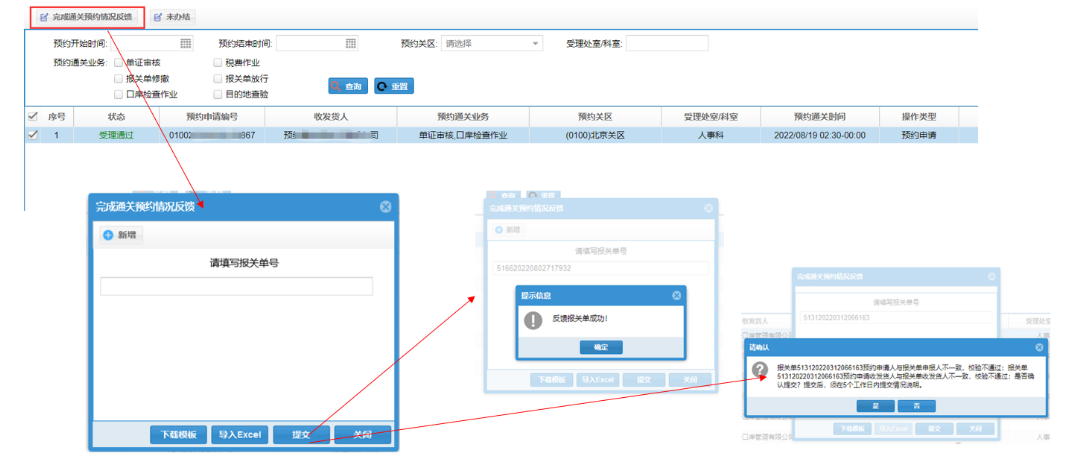Click the 预约申请编号 column header

pos(212,117)
